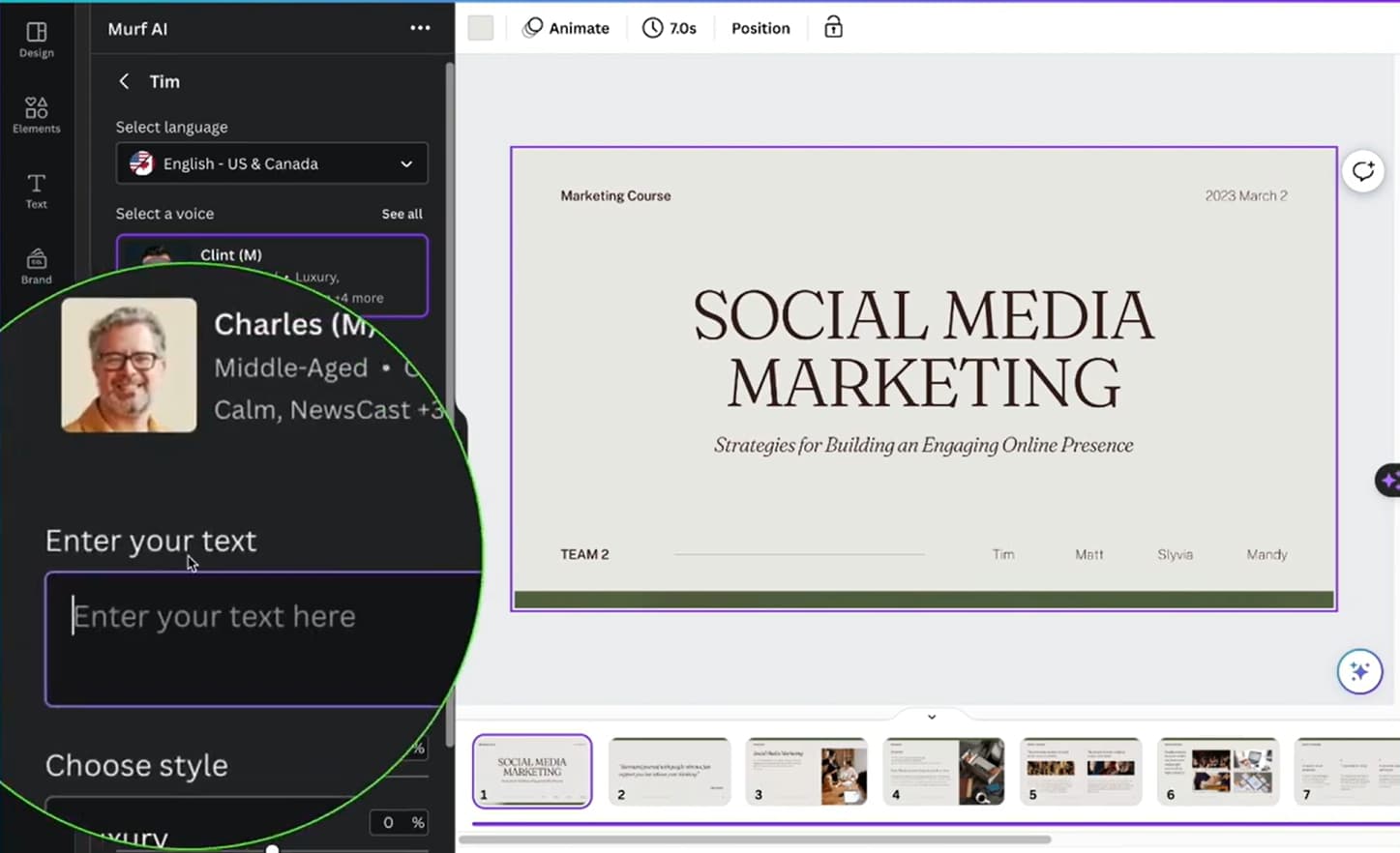Expand the English - US & Canada language dropdown
The image size is (1400, 853).
[272, 163]
